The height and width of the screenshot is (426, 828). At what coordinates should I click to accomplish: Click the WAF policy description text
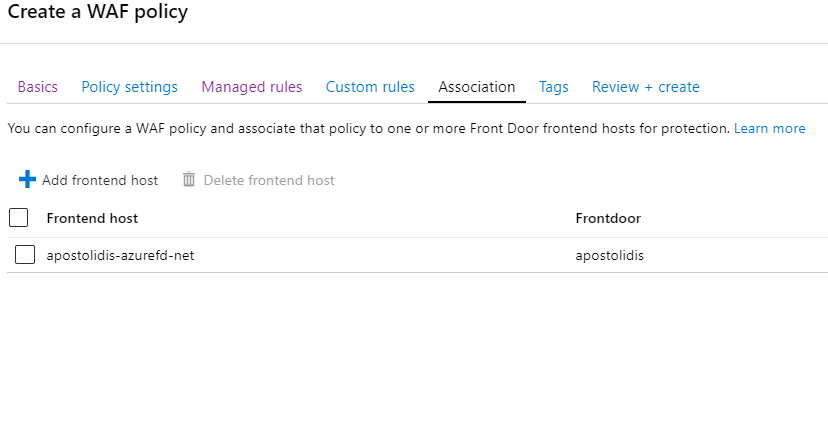tap(369, 128)
